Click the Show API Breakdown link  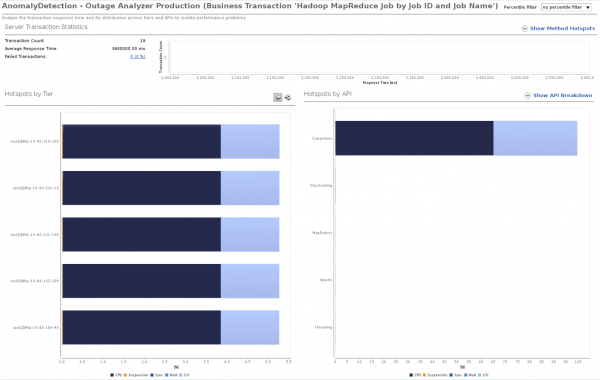(562, 95)
